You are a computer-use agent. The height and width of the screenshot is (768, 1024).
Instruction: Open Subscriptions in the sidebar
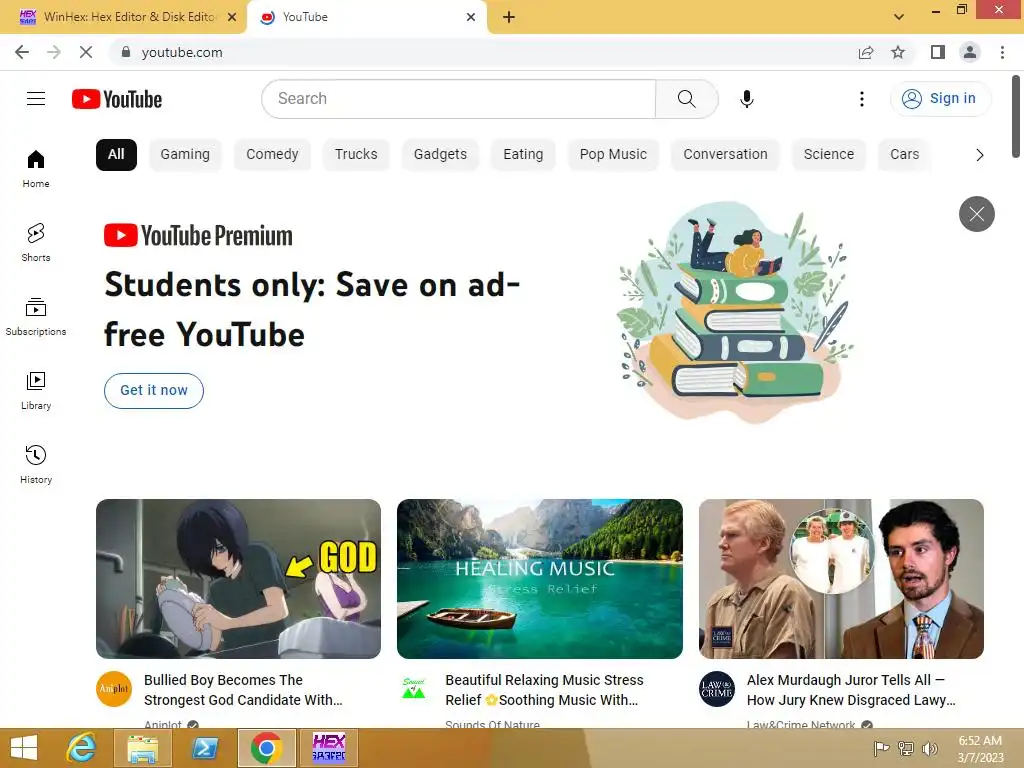36,317
